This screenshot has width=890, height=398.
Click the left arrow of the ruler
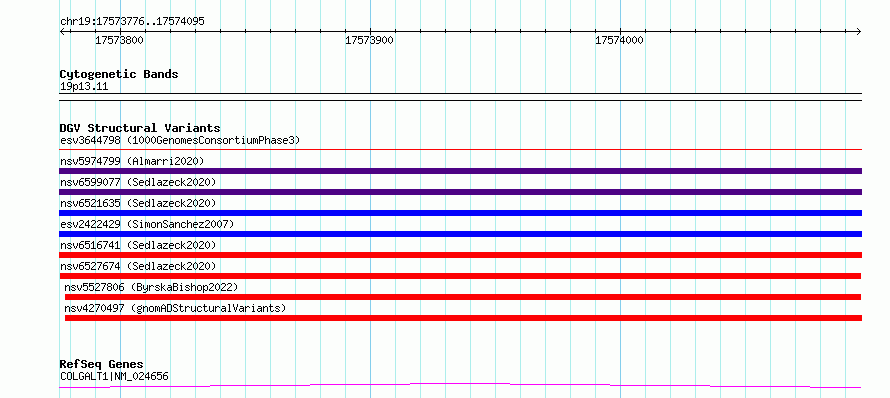(x=62, y=32)
